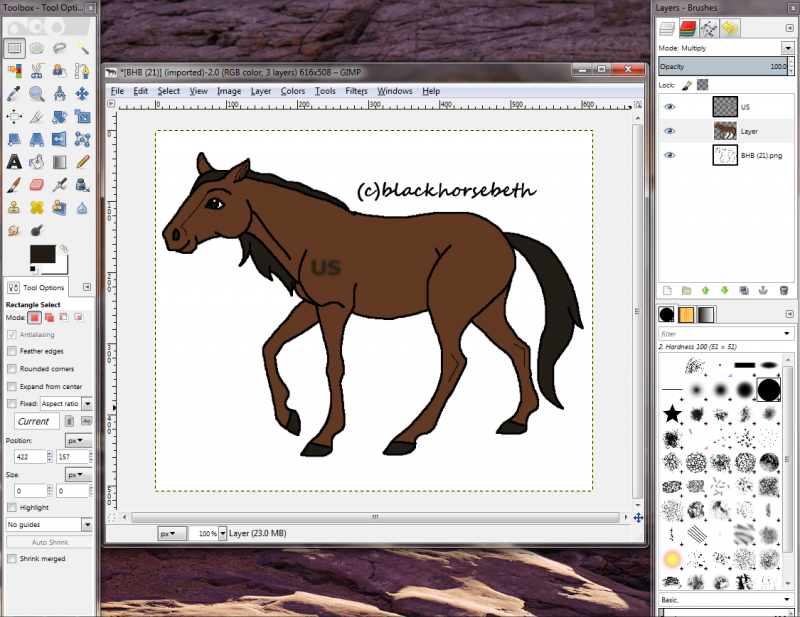The height and width of the screenshot is (617, 800).
Task: Enable the Feather edges checkbox
Action: point(12,351)
